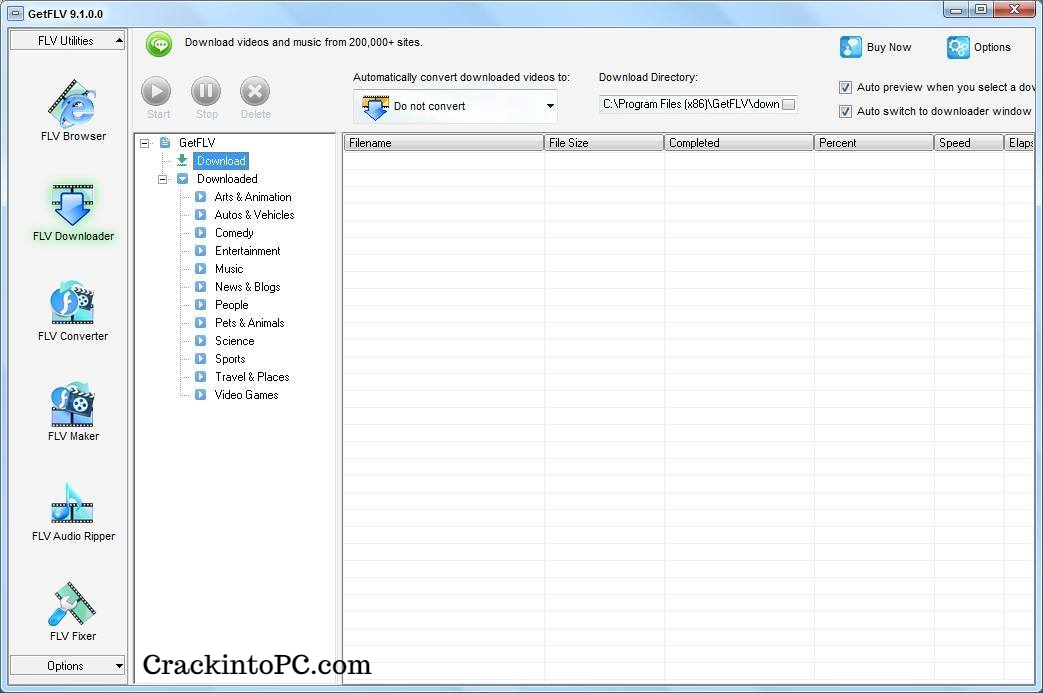Start the download with the Start button
The height and width of the screenshot is (693, 1043).
(157, 98)
